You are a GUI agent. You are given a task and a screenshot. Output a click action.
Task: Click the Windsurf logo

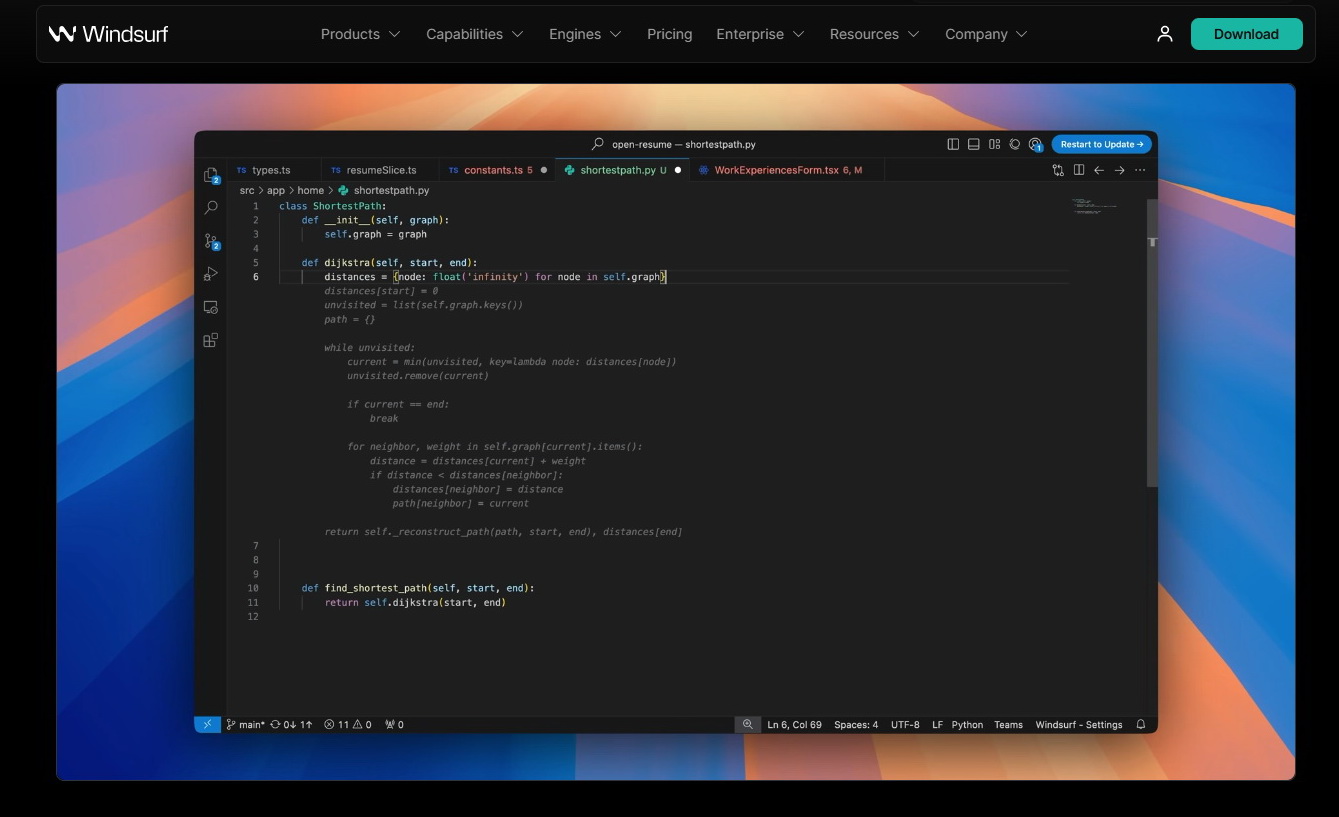[x=108, y=34]
